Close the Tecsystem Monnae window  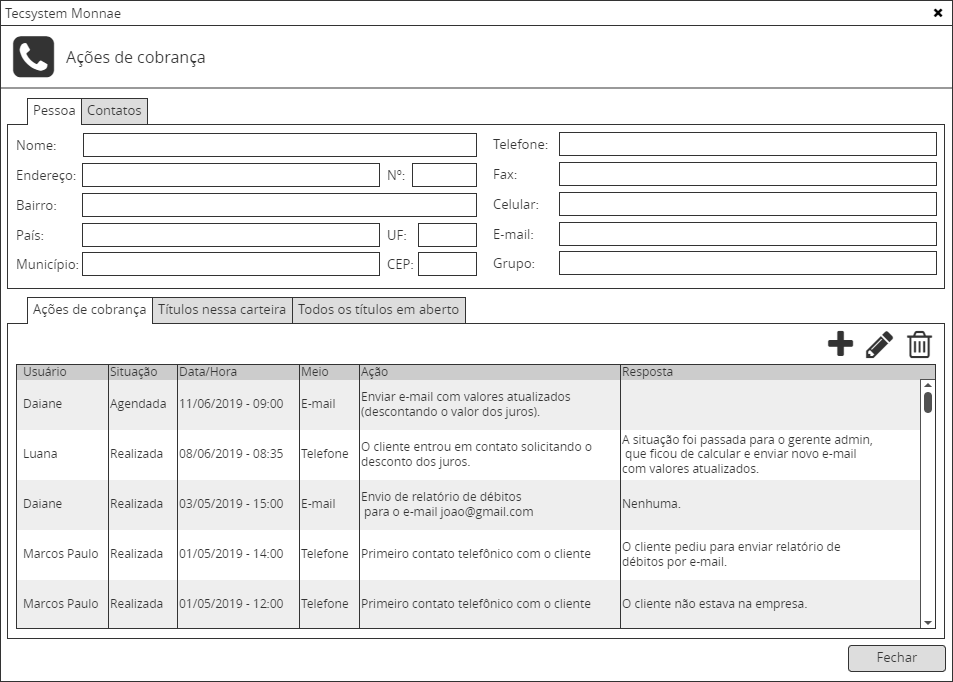[937, 13]
